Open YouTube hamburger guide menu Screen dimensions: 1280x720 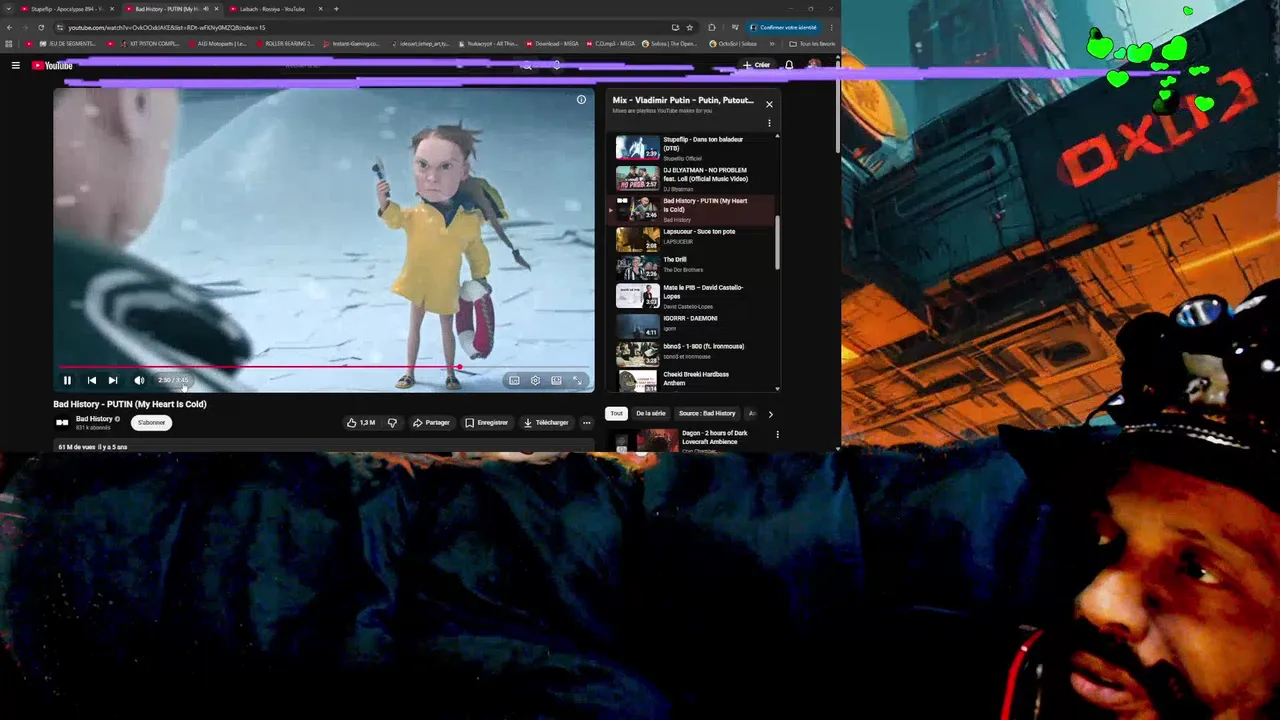point(15,65)
